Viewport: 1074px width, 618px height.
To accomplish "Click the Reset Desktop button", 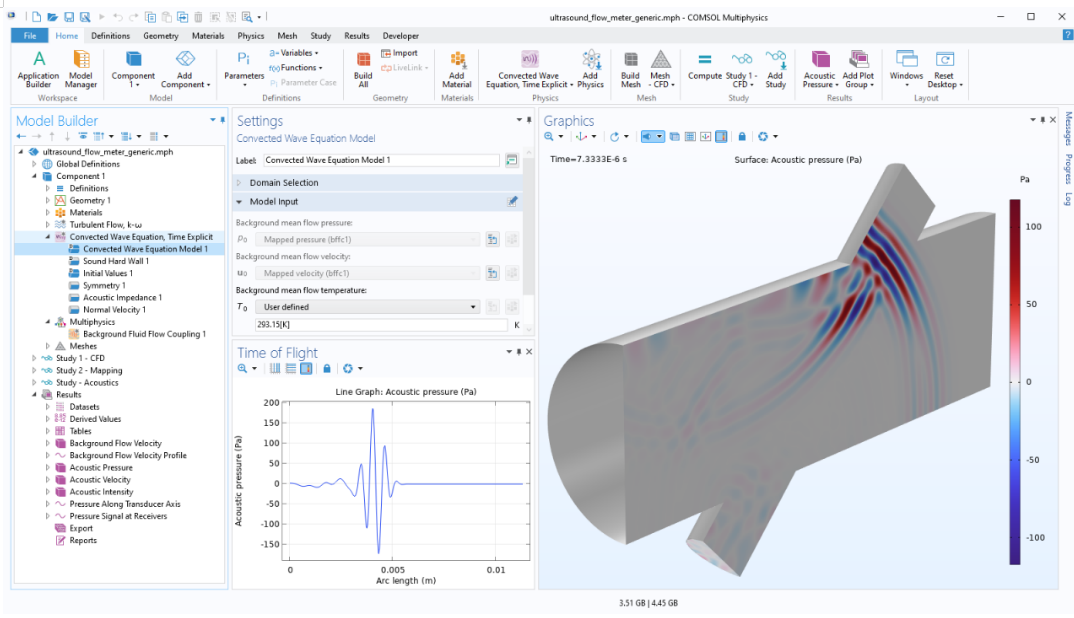I will (945, 69).
